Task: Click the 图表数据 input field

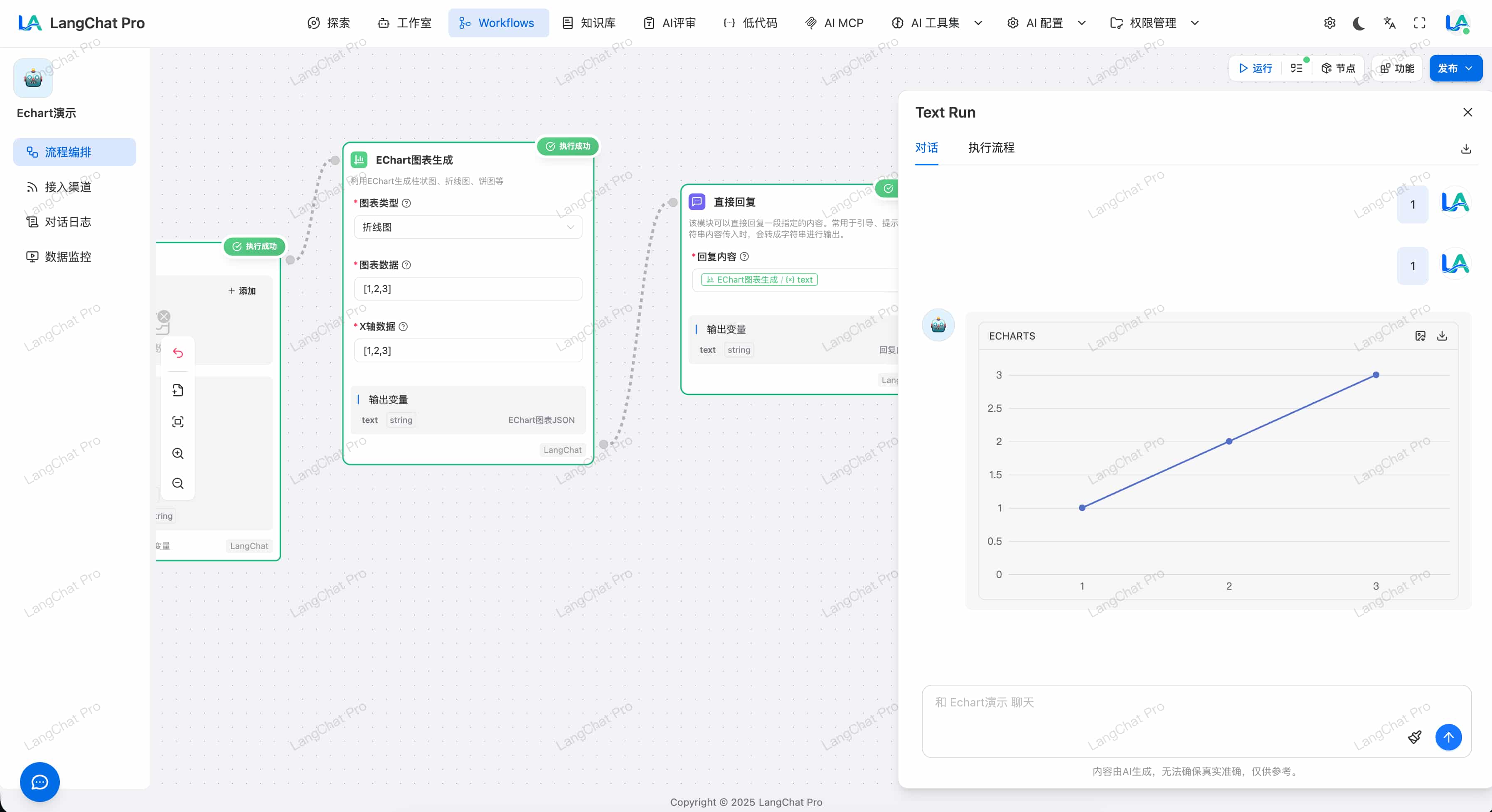Action: pyautogui.click(x=468, y=288)
